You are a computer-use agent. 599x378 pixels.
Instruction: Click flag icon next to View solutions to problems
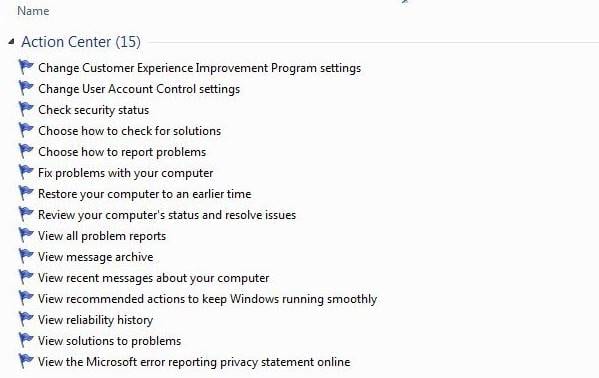click(26, 341)
